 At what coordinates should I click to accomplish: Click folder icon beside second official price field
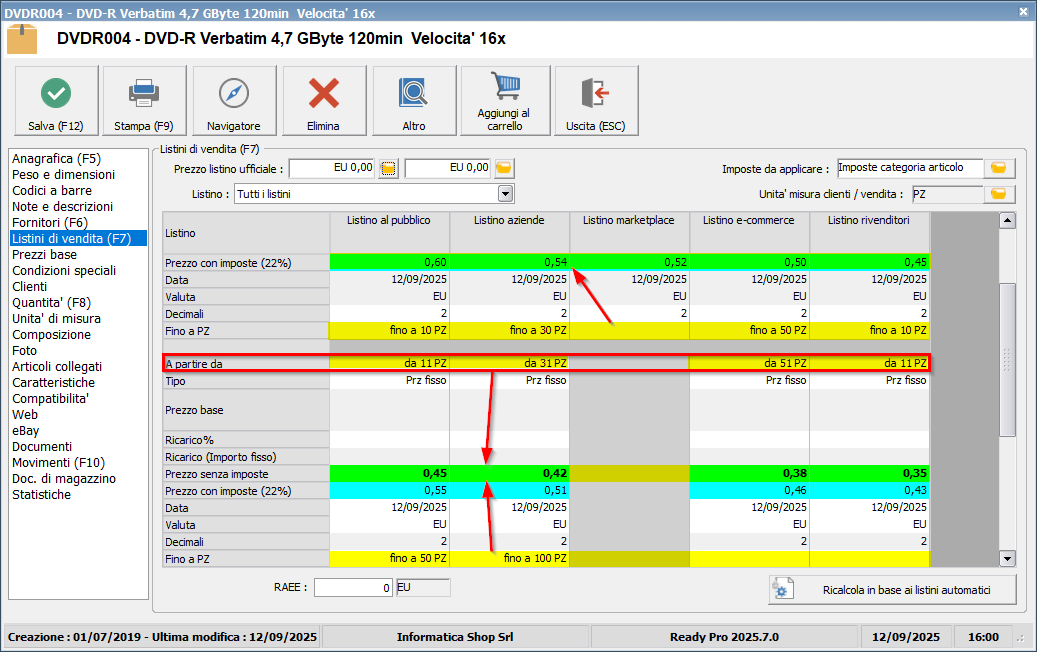504,168
